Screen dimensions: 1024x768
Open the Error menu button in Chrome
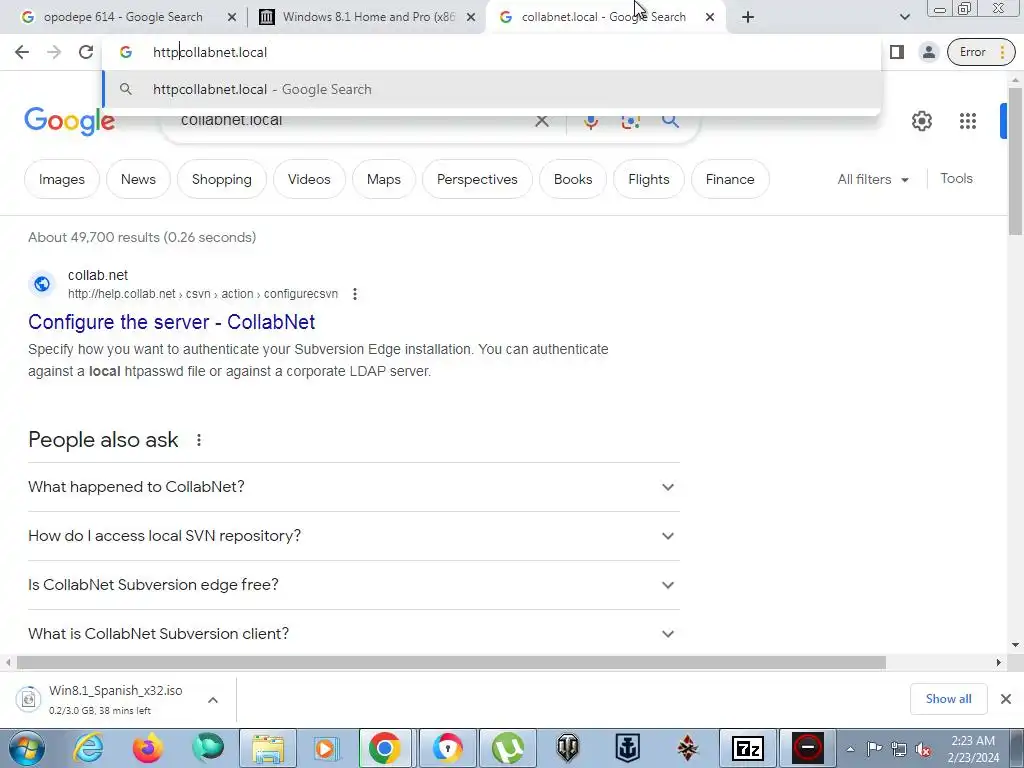coord(982,52)
